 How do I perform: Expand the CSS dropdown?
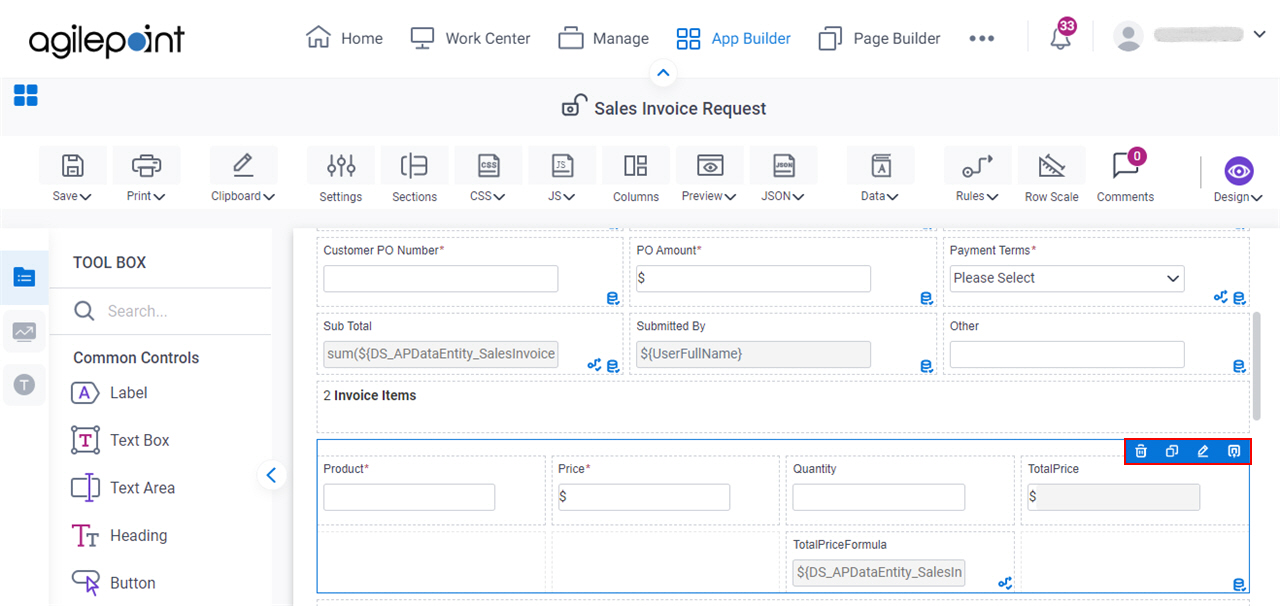tap(488, 176)
